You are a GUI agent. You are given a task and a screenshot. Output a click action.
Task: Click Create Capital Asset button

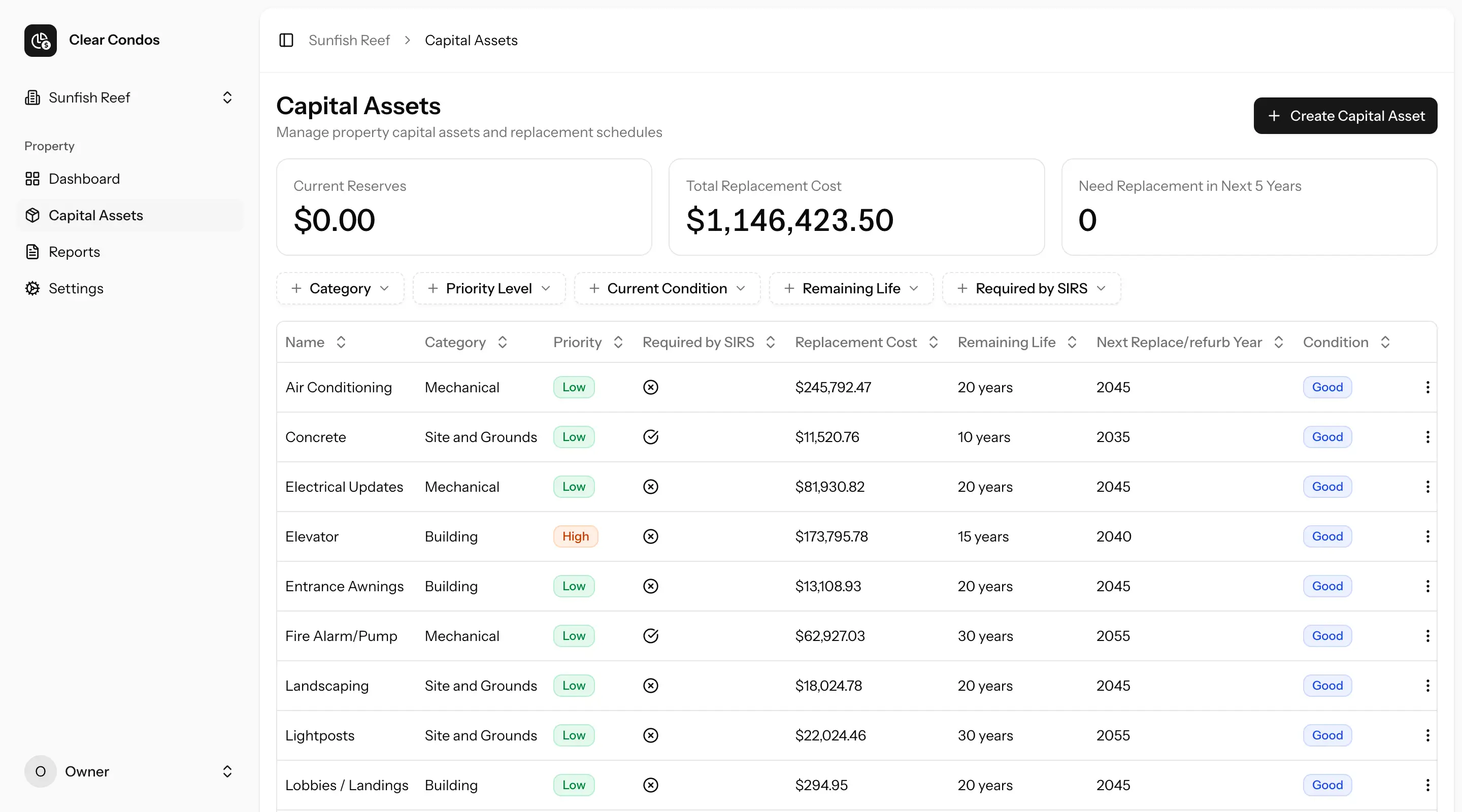(1345, 116)
